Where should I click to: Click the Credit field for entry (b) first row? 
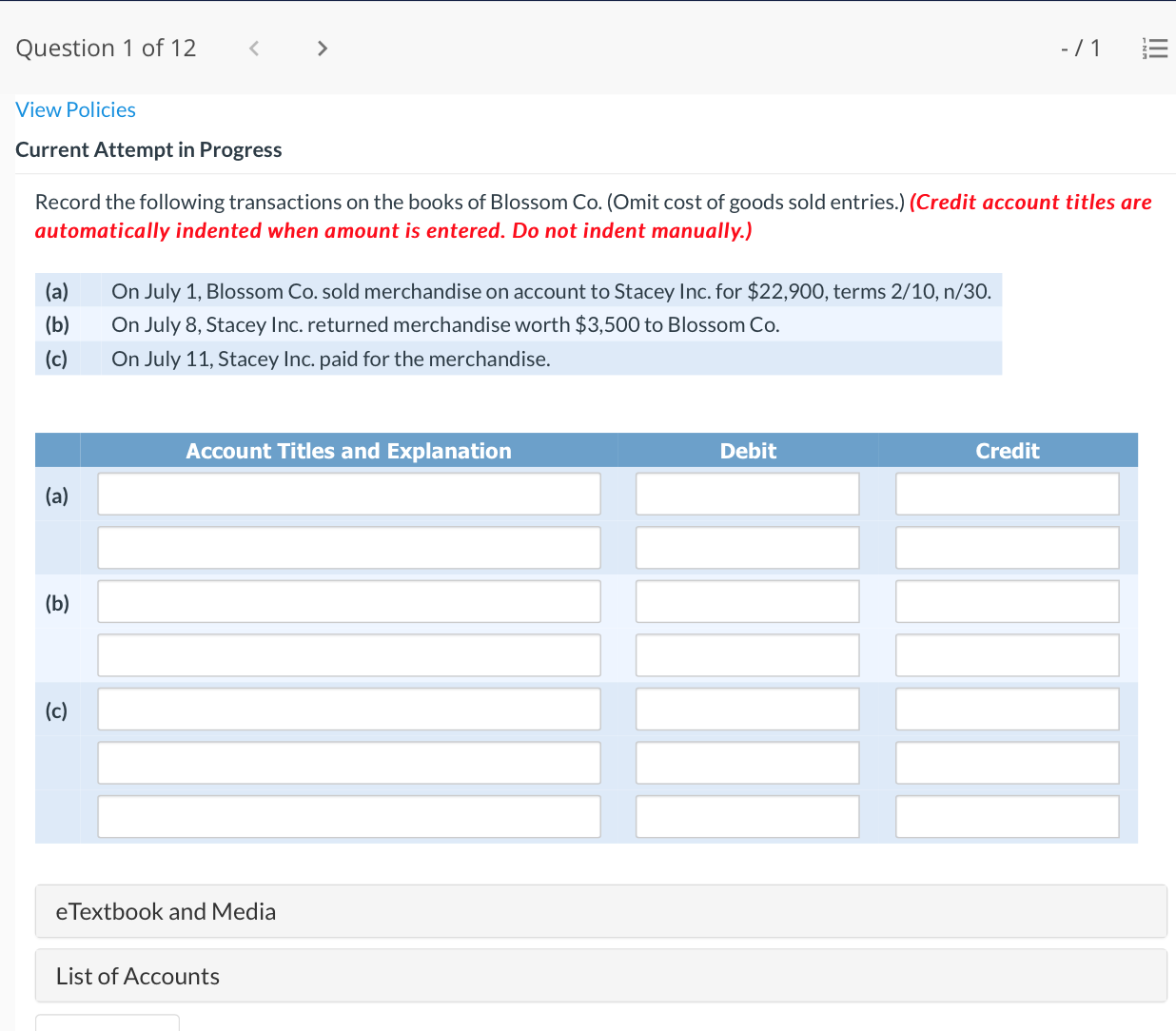coord(1007,601)
